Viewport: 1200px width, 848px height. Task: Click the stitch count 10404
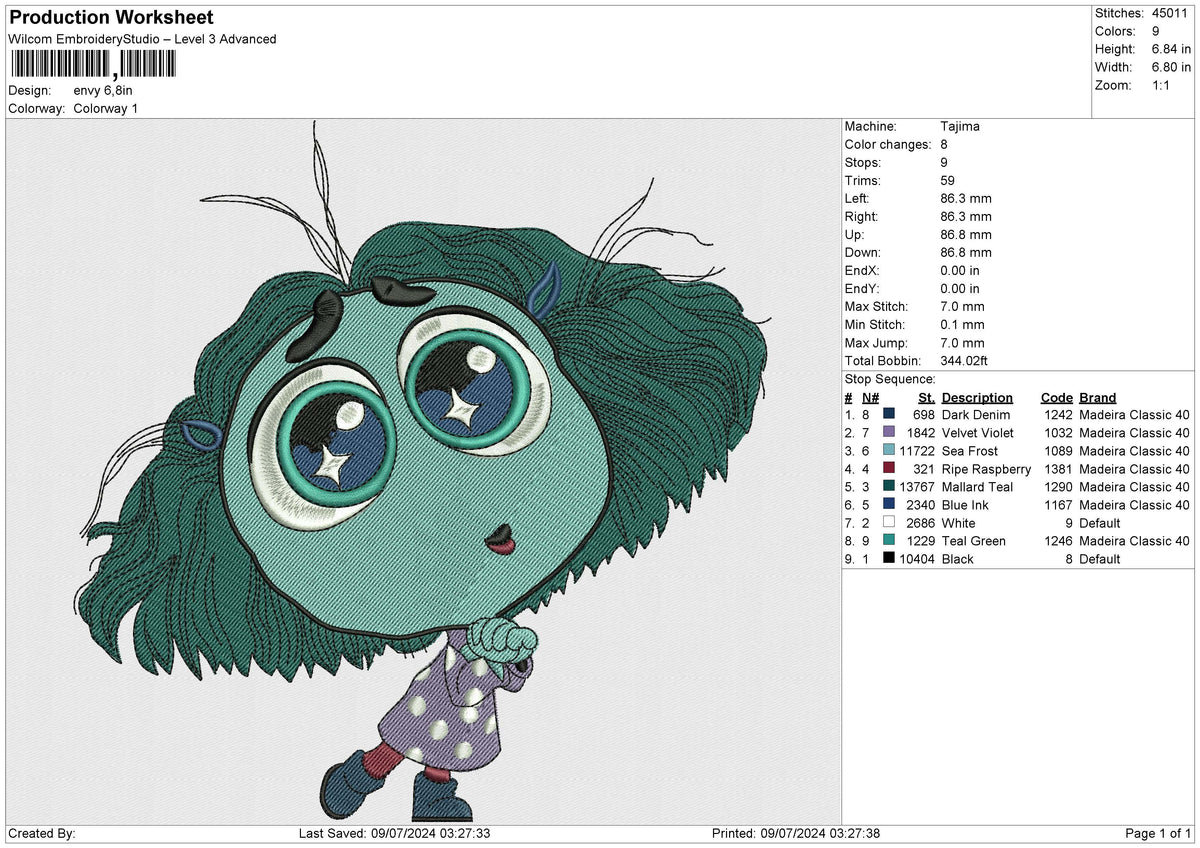click(x=917, y=558)
